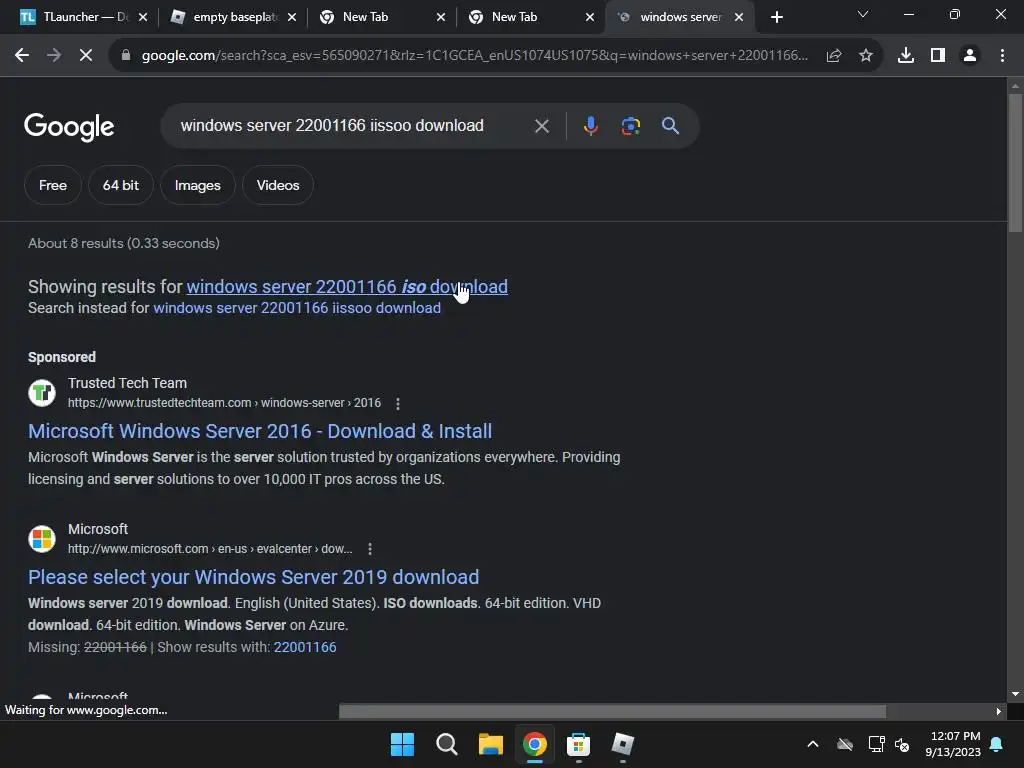Open Windows taskbar search
1024x768 pixels.
point(447,744)
